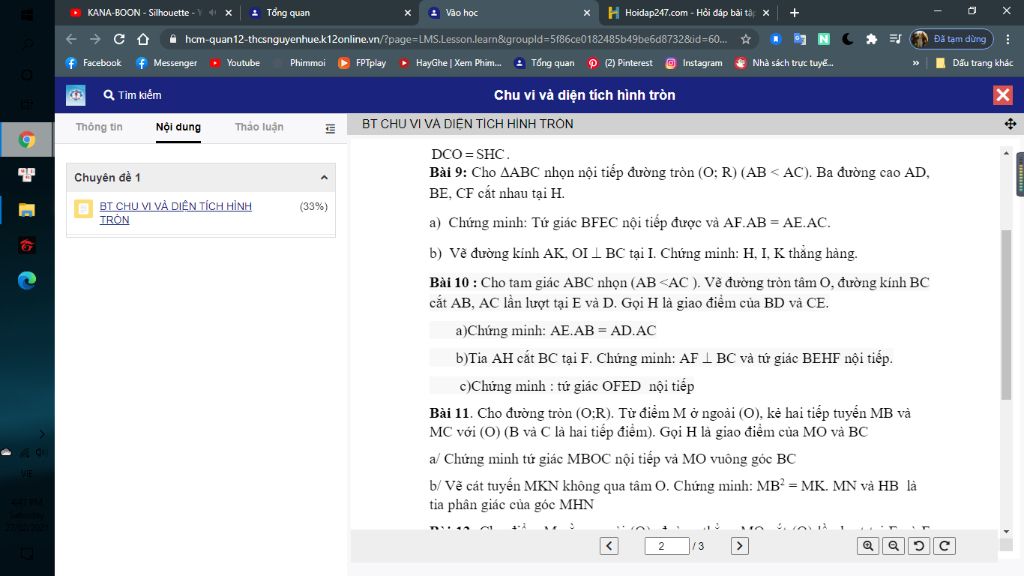This screenshot has height=576, width=1024.
Task: Select the Nội dung tab
Action: [x=178, y=127]
